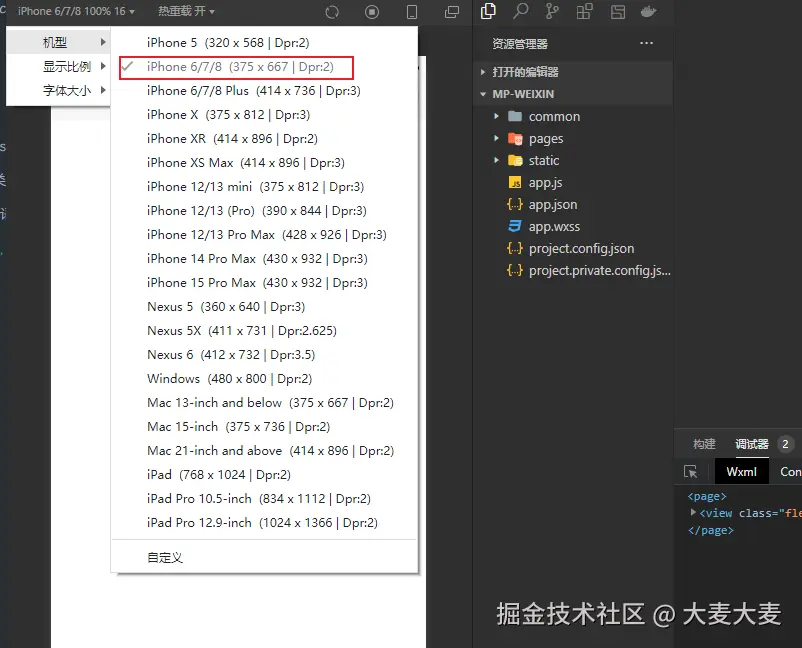802x648 pixels.
Task: Choose Nexus 5X device option
Action: click(264, 331)
